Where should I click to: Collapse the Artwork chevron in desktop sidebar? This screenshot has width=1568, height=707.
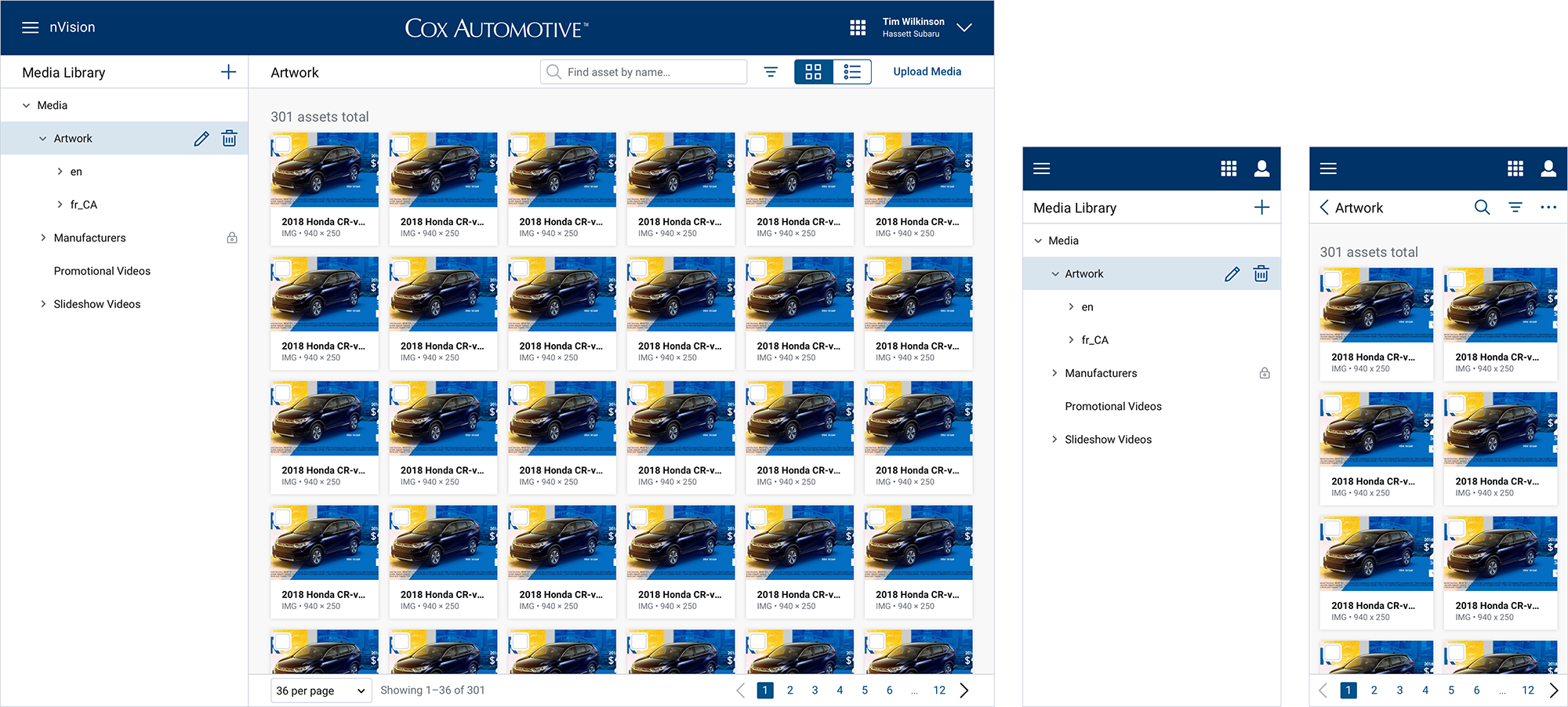tap(42, 139)
